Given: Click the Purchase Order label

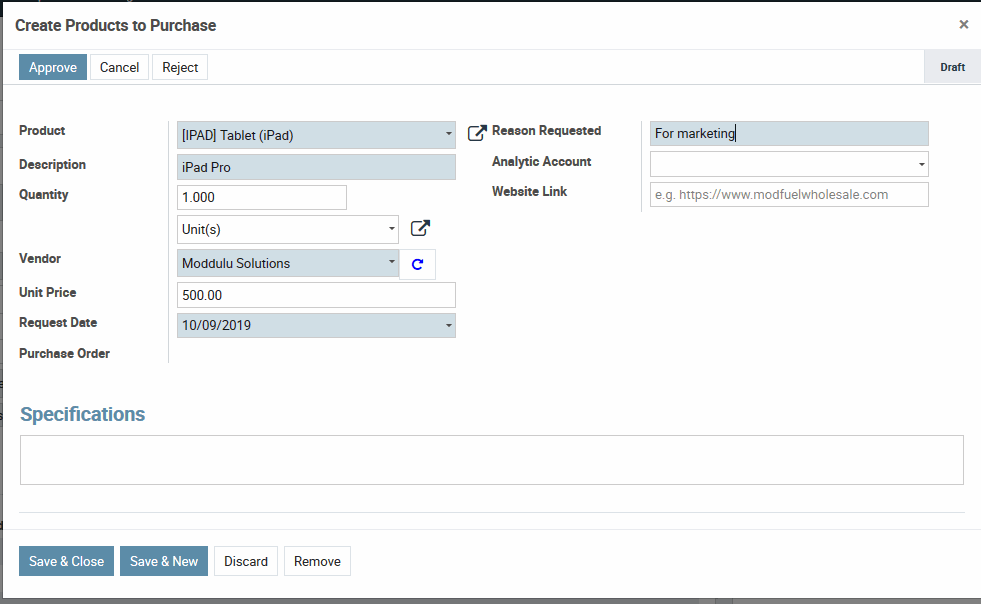Looking at the screenshot, I should pyautogui.click(x=64, y=354).
